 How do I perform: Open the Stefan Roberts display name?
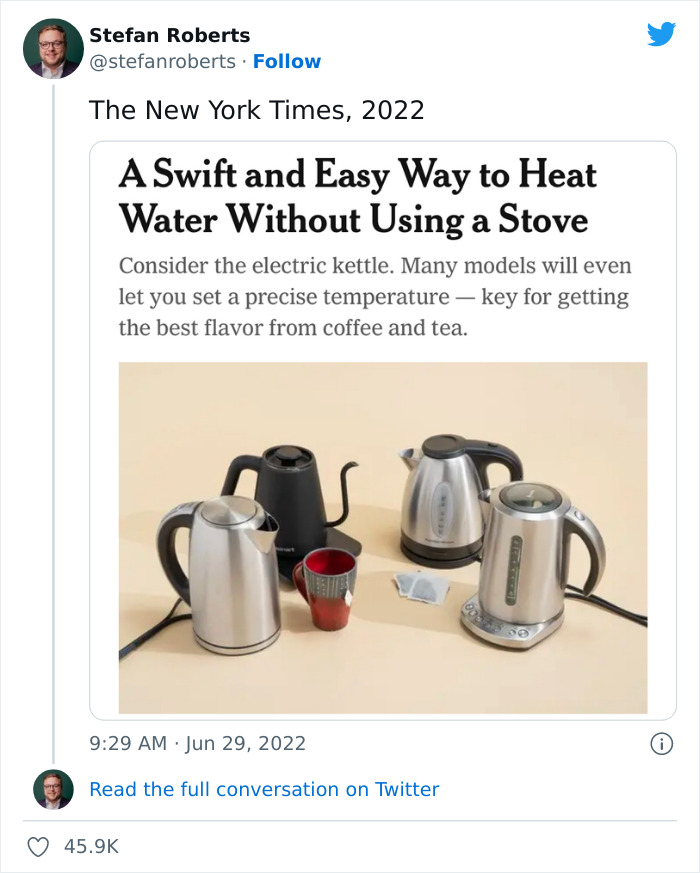(x=170, y=35)
